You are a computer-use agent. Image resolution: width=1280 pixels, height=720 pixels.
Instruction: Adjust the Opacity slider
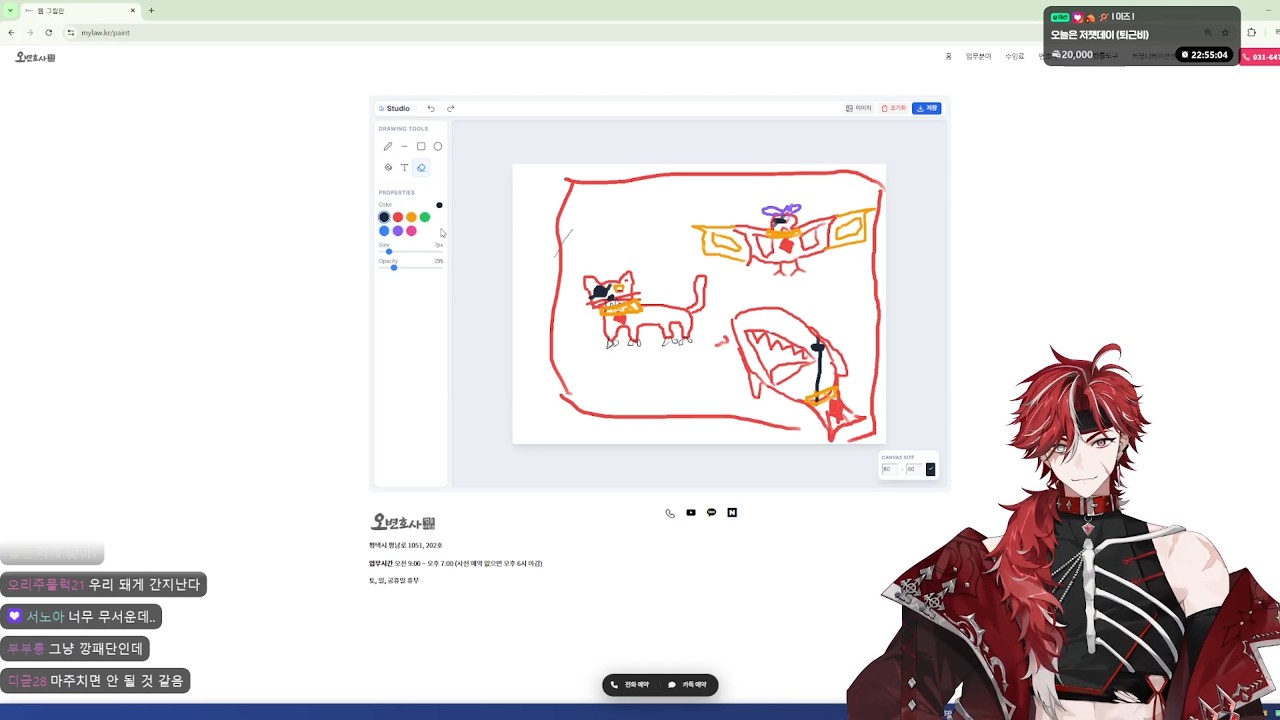411,267
